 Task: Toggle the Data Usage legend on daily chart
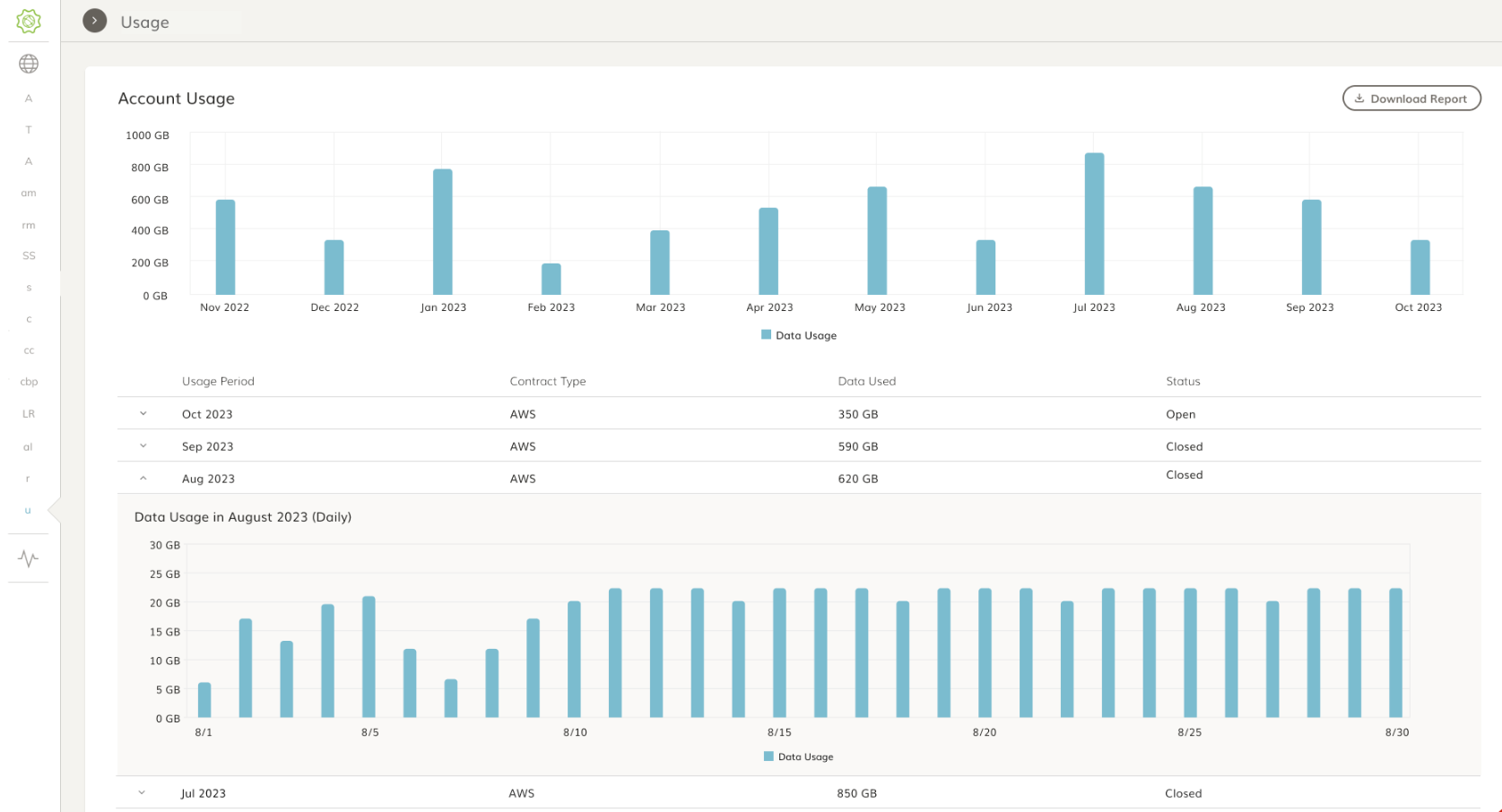[797, 756]
